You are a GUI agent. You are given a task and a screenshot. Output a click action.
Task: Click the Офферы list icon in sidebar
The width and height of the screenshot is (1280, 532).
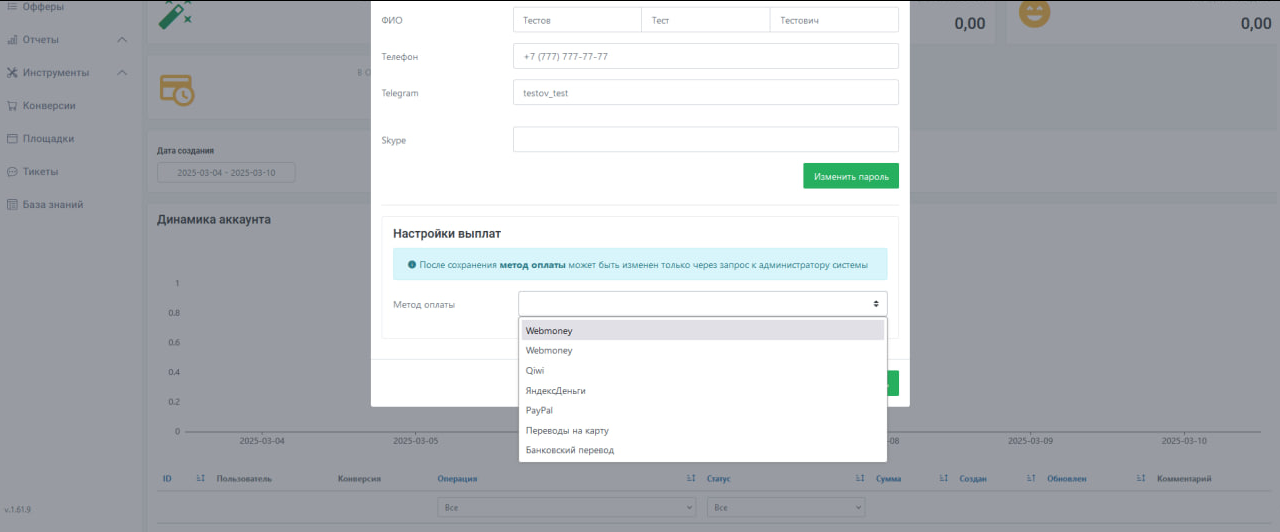(x=12, y=7)
